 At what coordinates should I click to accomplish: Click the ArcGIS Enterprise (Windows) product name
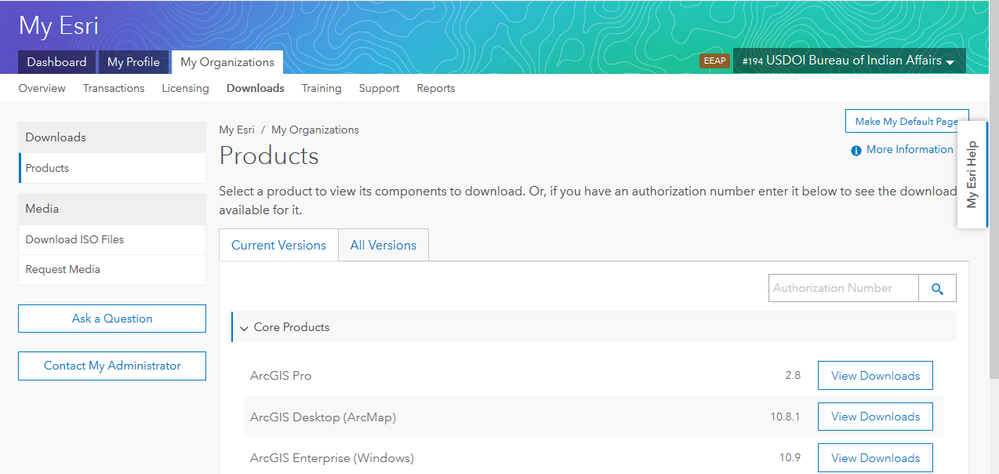point(332,458)
